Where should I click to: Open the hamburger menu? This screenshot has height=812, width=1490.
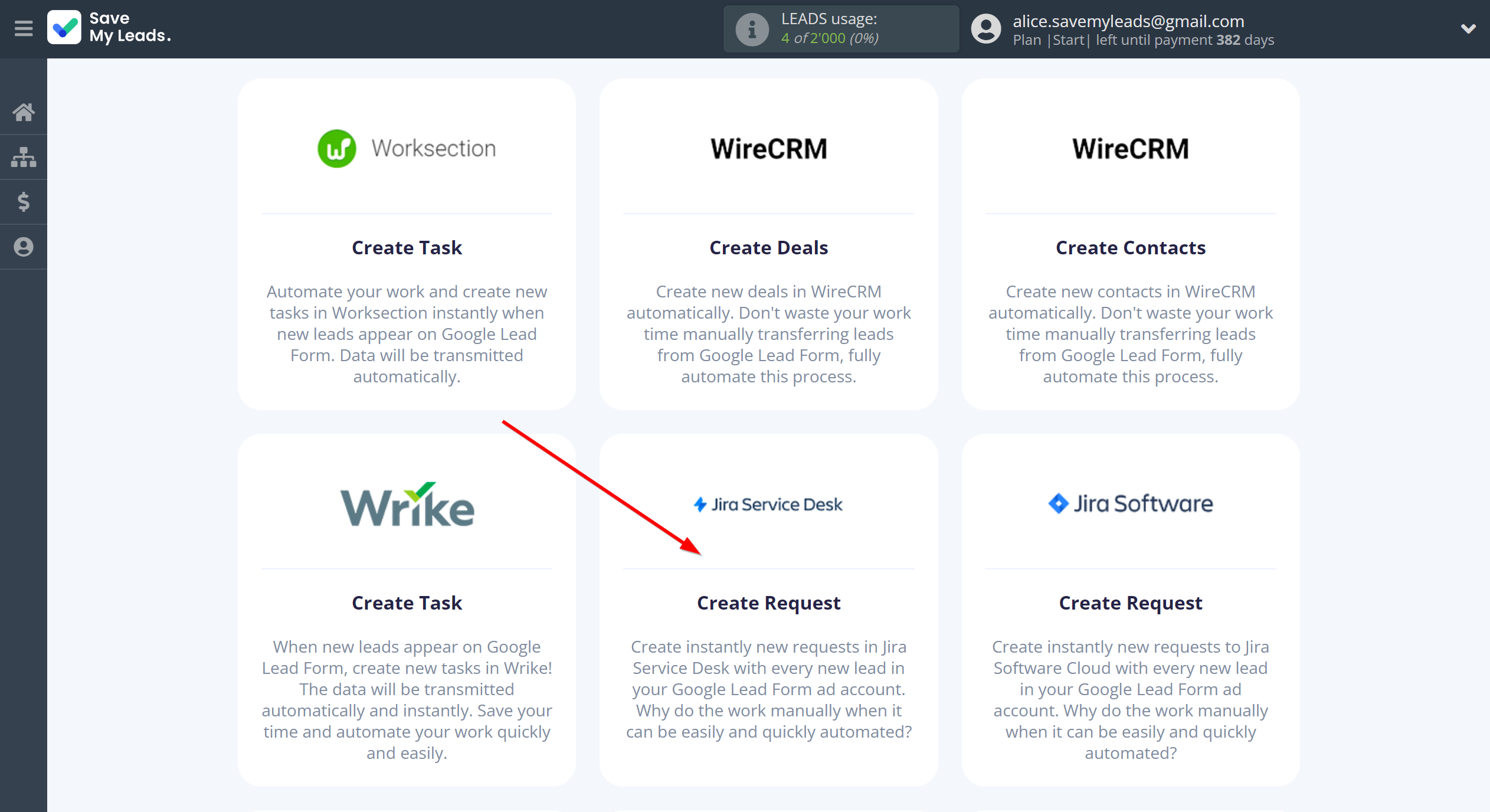tap(24, 28)
